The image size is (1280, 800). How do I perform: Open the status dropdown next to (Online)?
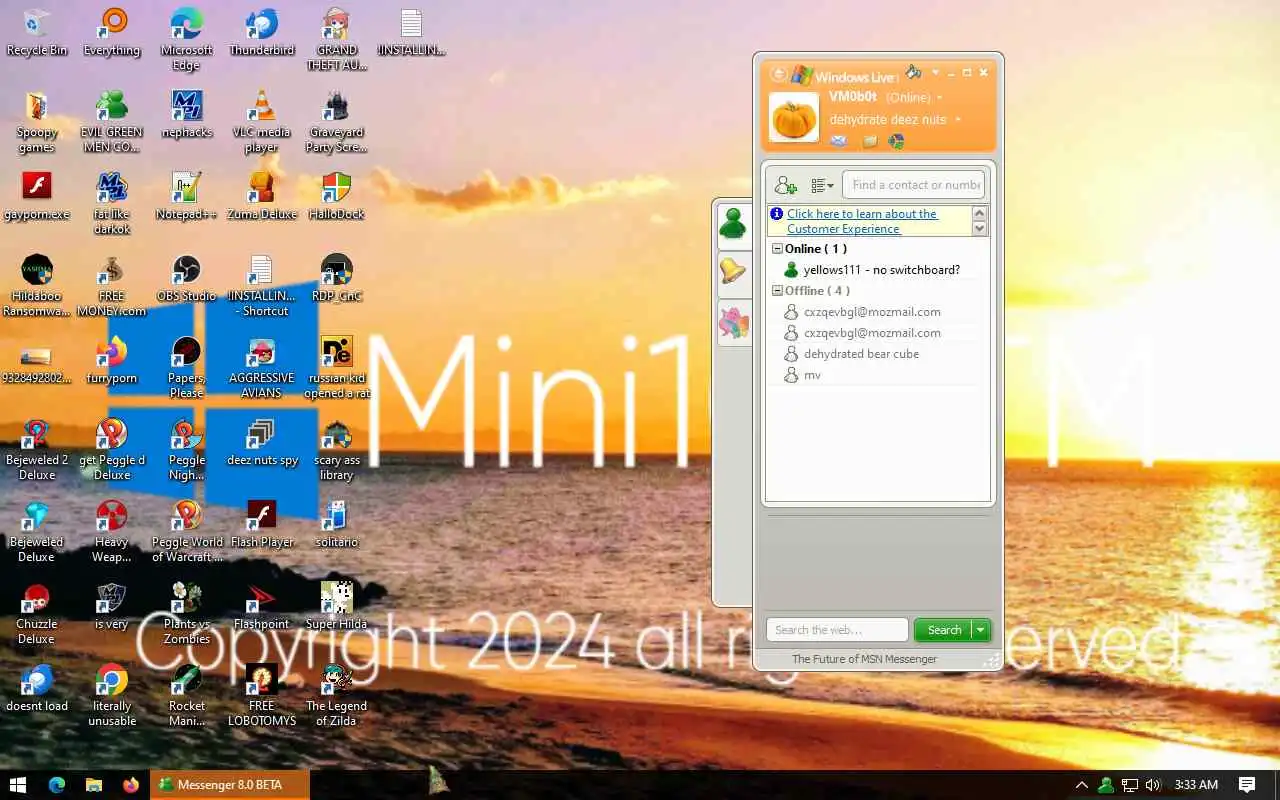939,98
